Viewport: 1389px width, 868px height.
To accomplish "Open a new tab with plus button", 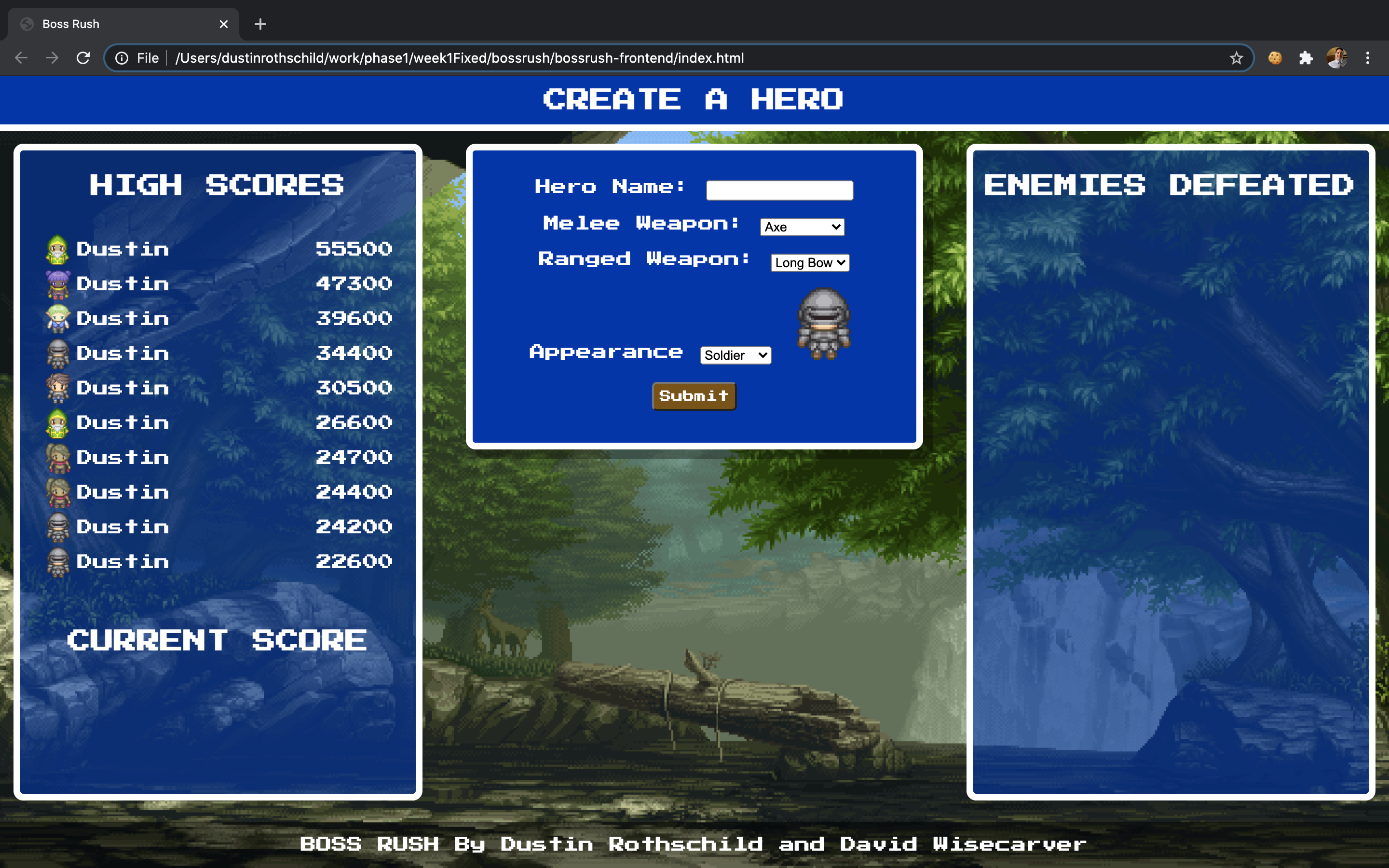I will [x=260, y=24].
